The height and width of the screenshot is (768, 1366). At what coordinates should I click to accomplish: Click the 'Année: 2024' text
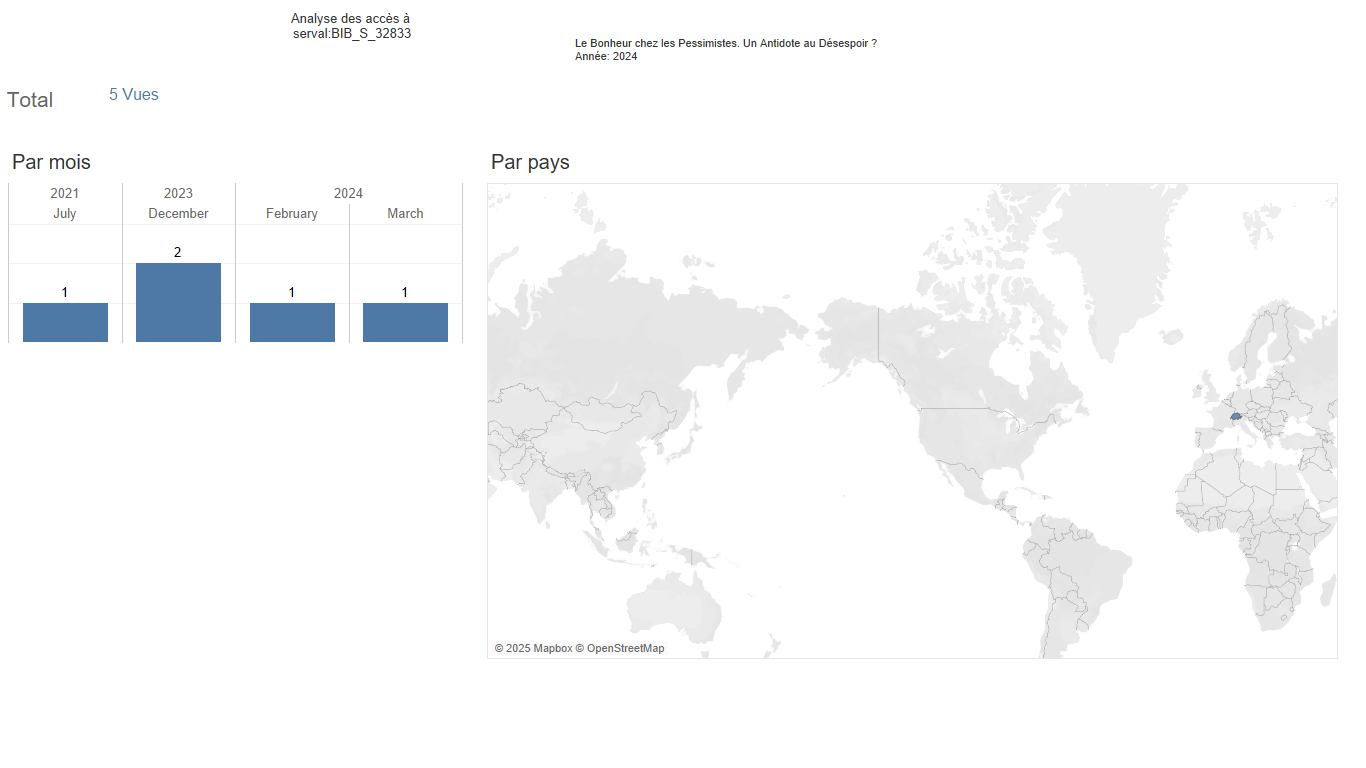click(606, 56)
